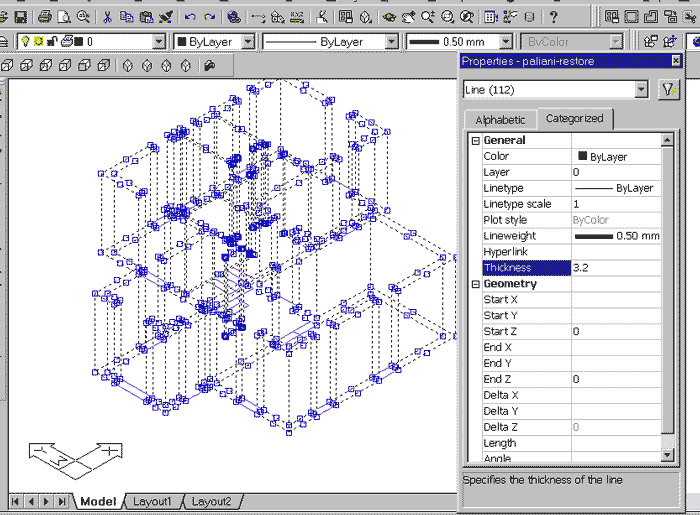The image size is (700, 515).
Task: Collapse the General category section
Action: (476, 141)
